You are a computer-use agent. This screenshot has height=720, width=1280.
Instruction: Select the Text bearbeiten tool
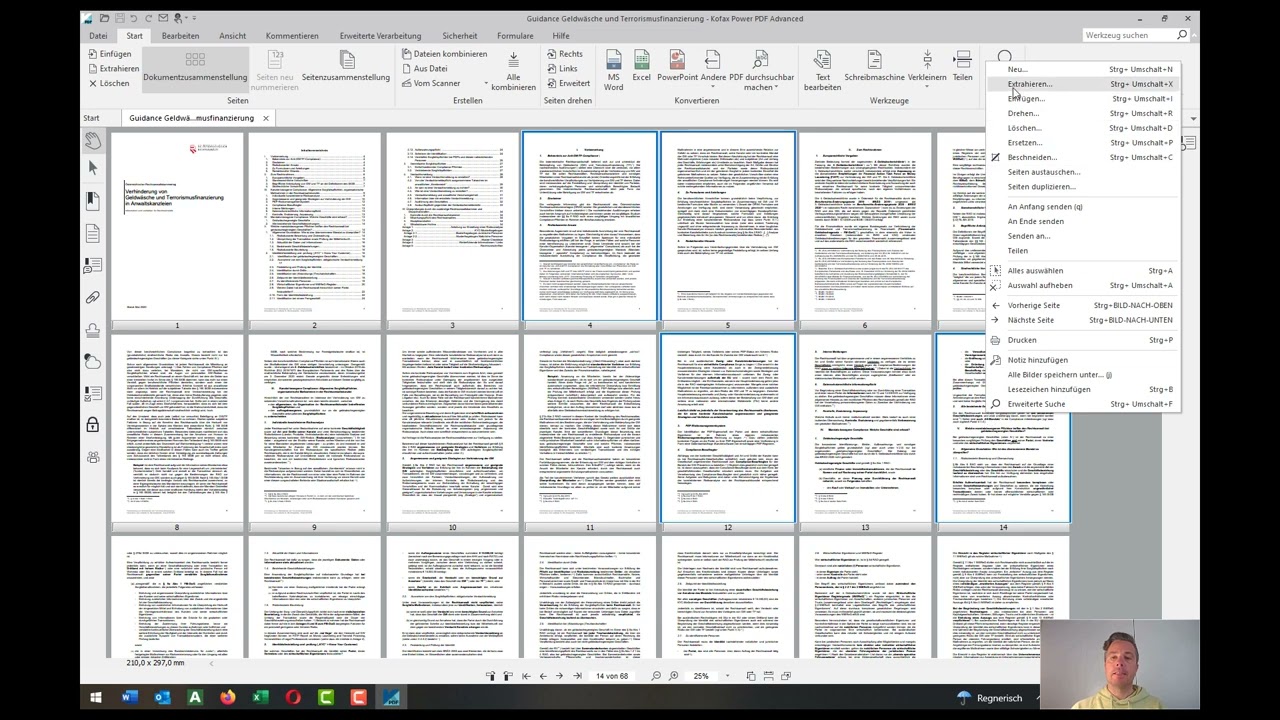(822, 70)
